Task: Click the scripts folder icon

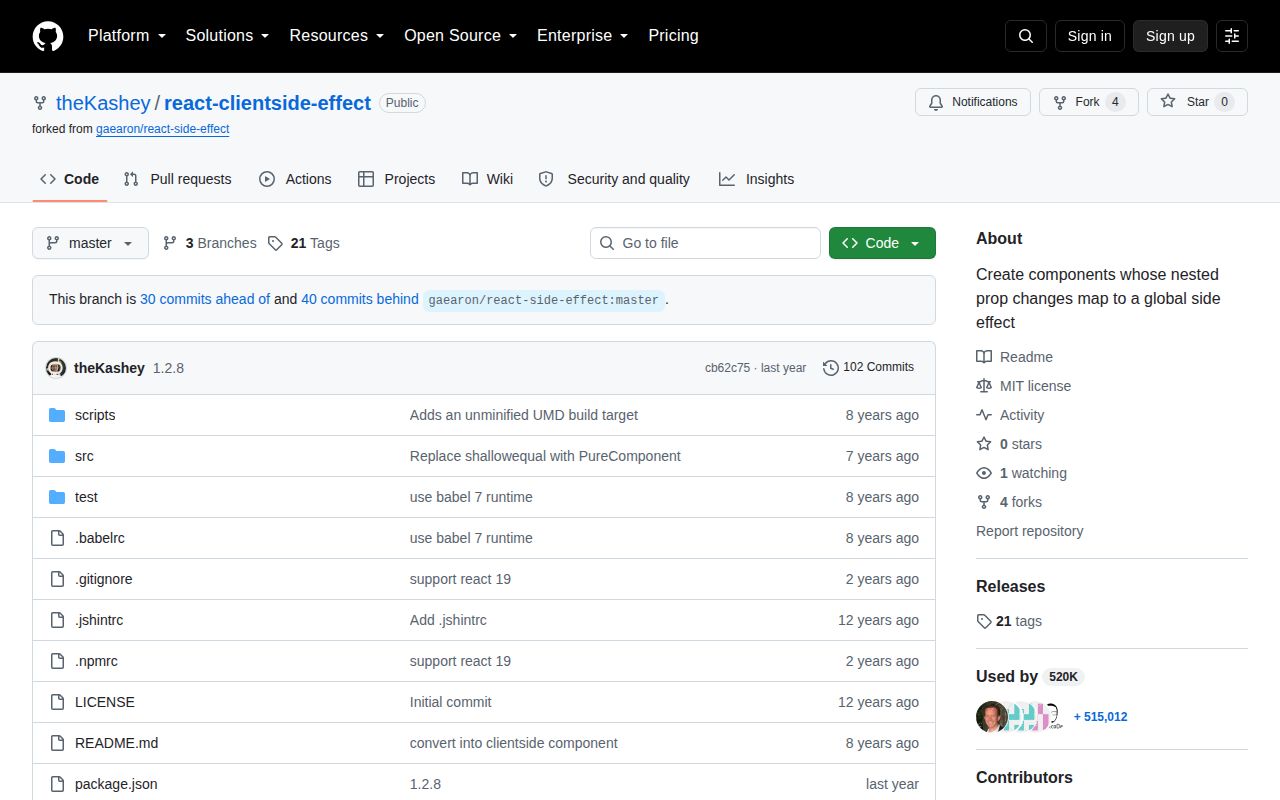Action: click(x=57, y=415)
